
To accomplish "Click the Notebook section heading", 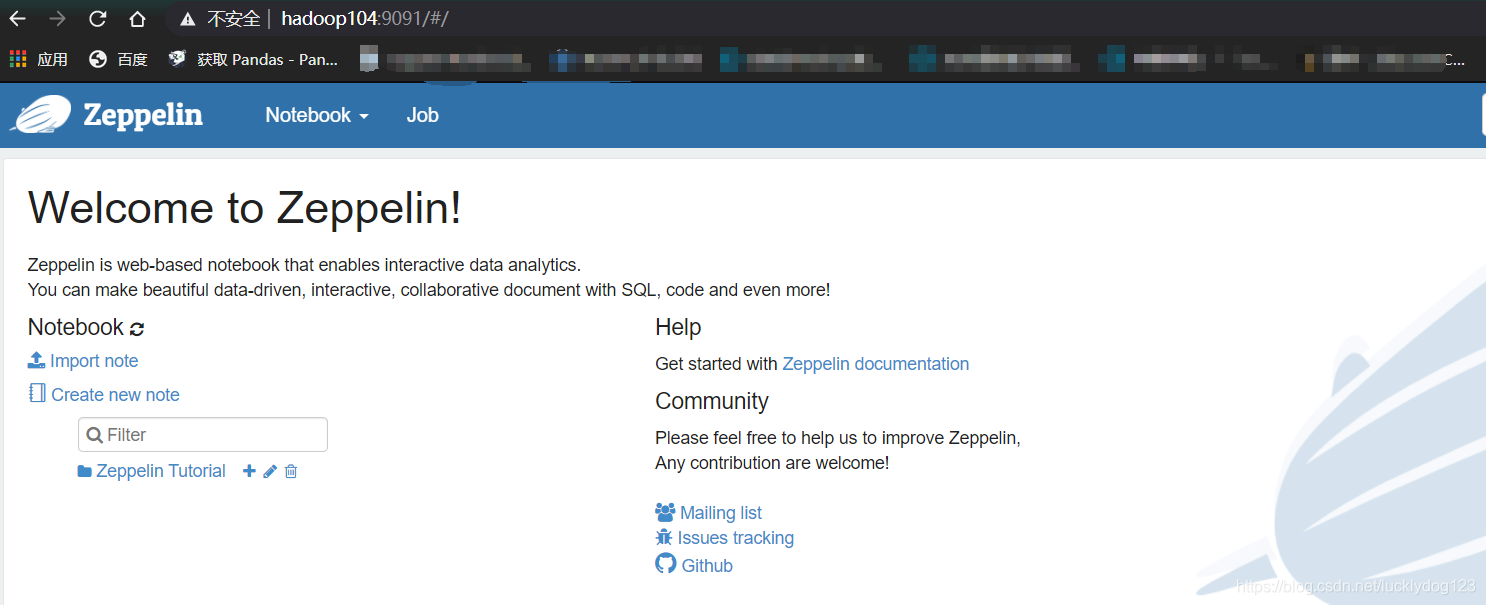I will click(x=76, y=328).
